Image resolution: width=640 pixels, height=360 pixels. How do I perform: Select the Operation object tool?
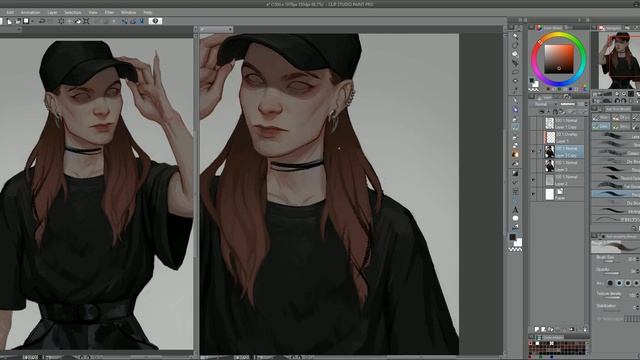pyautogui.click(x=516, y=54)
